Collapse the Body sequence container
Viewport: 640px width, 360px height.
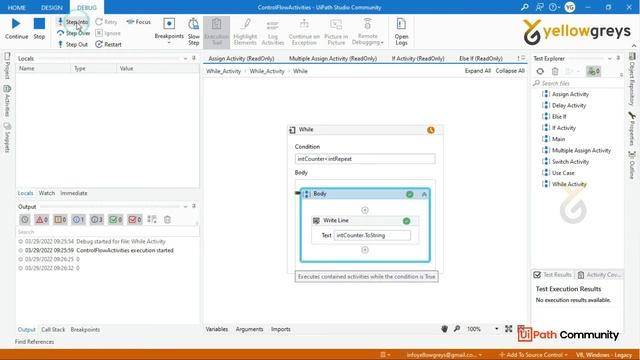(424, 194)
